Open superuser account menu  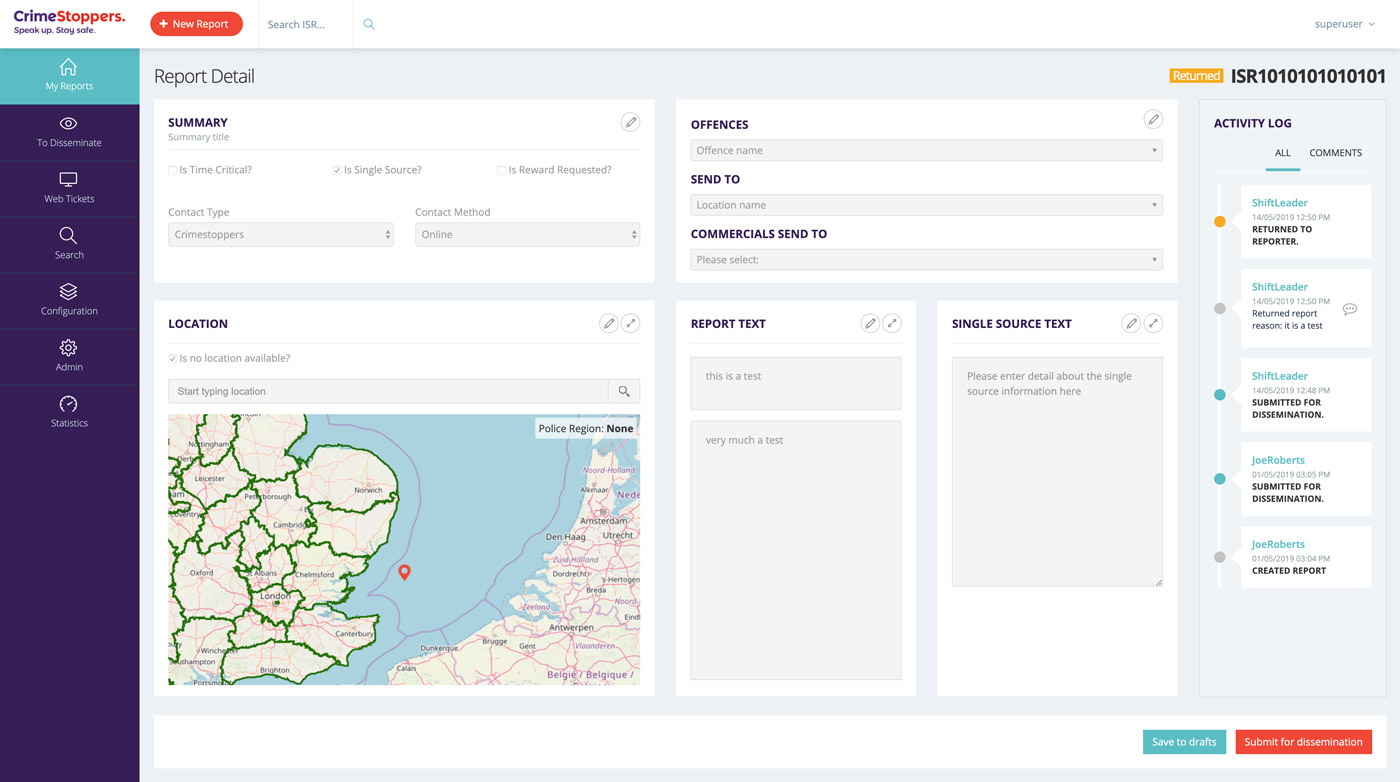click(x=1345, y=24)
